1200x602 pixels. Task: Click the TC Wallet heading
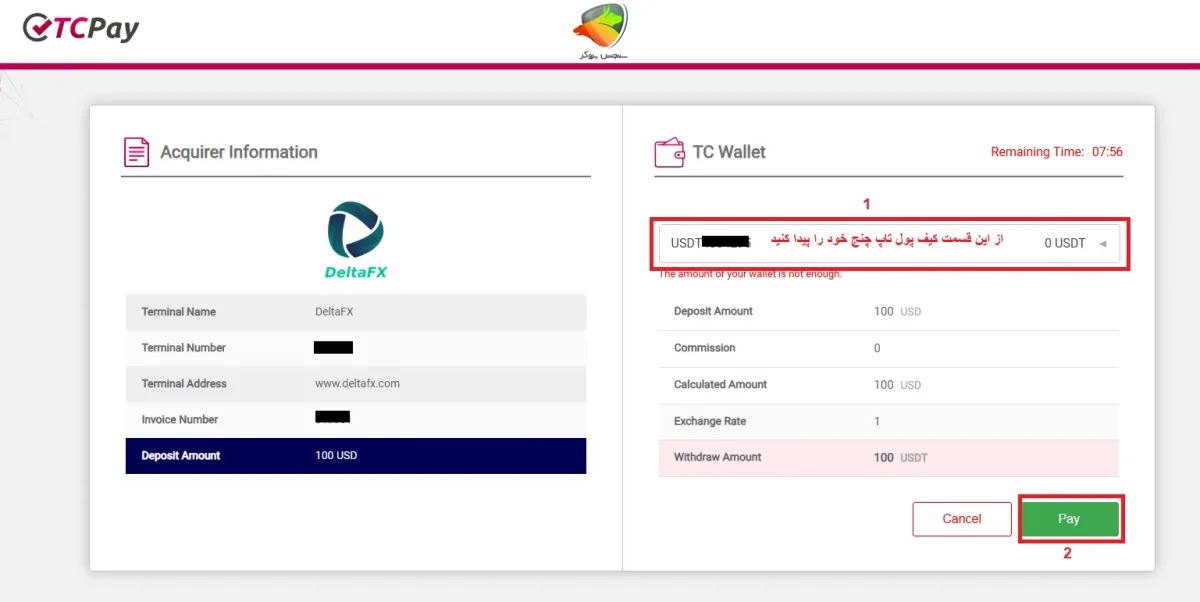[729, 152]
